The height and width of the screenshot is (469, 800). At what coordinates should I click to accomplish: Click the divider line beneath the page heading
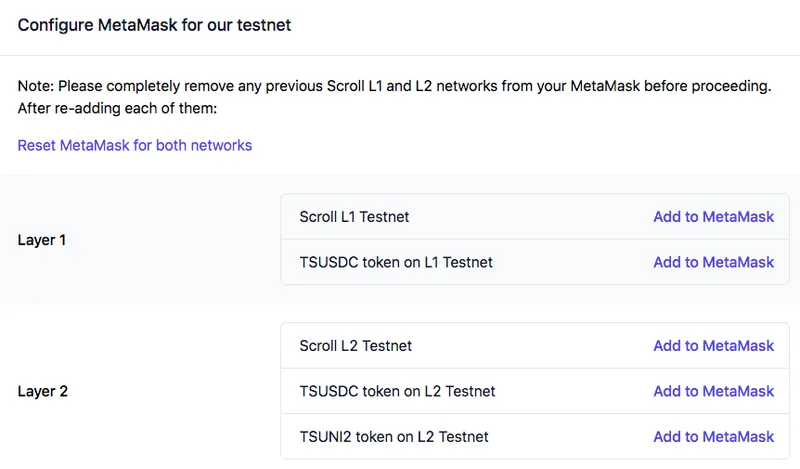[400, 55]
